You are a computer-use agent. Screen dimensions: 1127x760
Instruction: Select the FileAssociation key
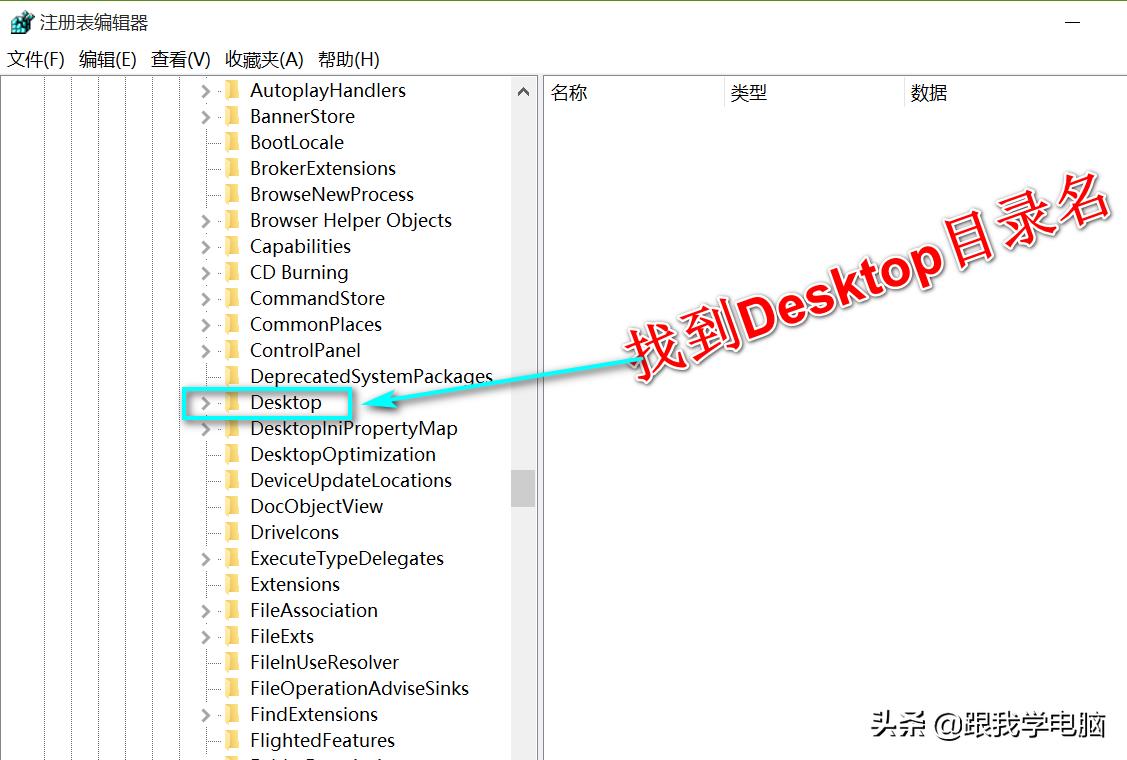313,610
